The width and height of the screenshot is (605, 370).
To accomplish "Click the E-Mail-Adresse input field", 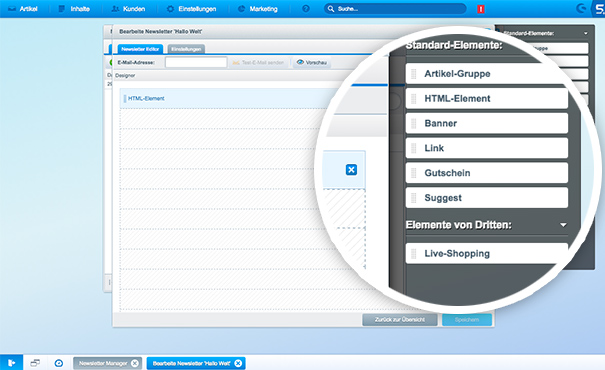I will (196, 62).
